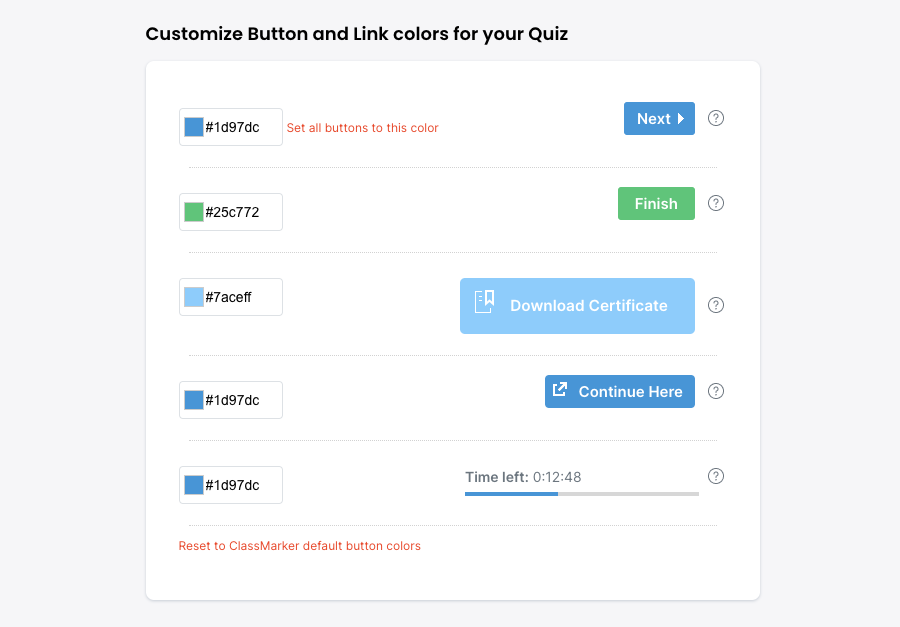
Task: Click Set all buttons to this color
Action: click(x=362, y=128)
